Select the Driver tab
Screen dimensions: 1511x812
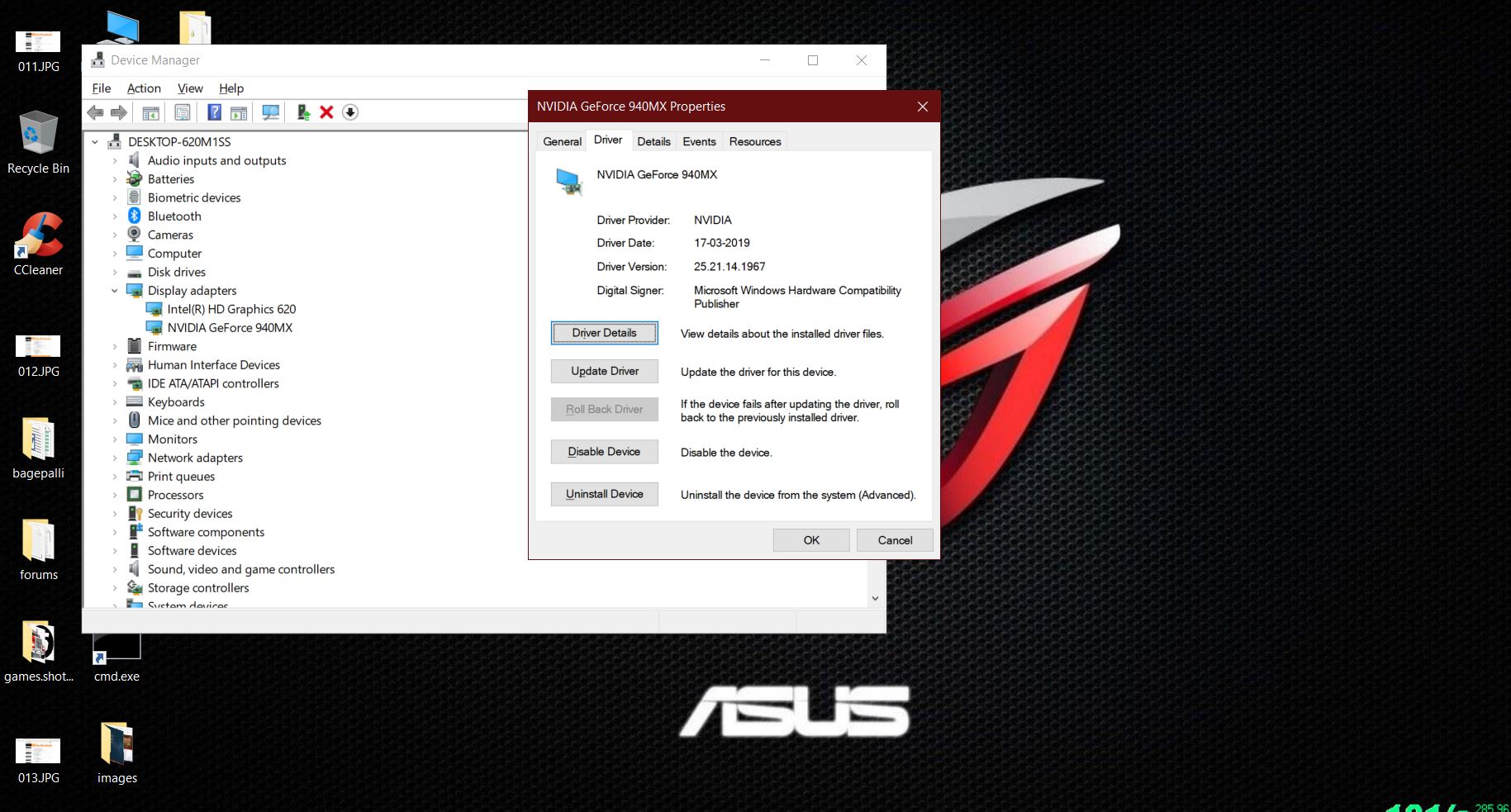(608, 140)
